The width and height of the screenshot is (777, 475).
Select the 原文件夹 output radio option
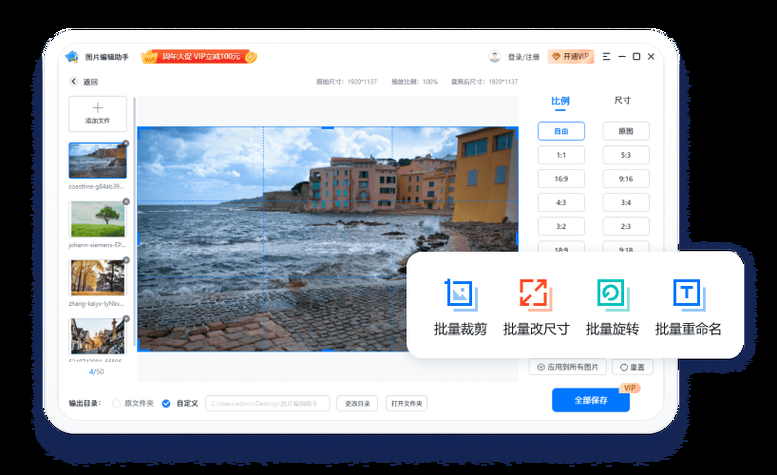coord(116,404)
